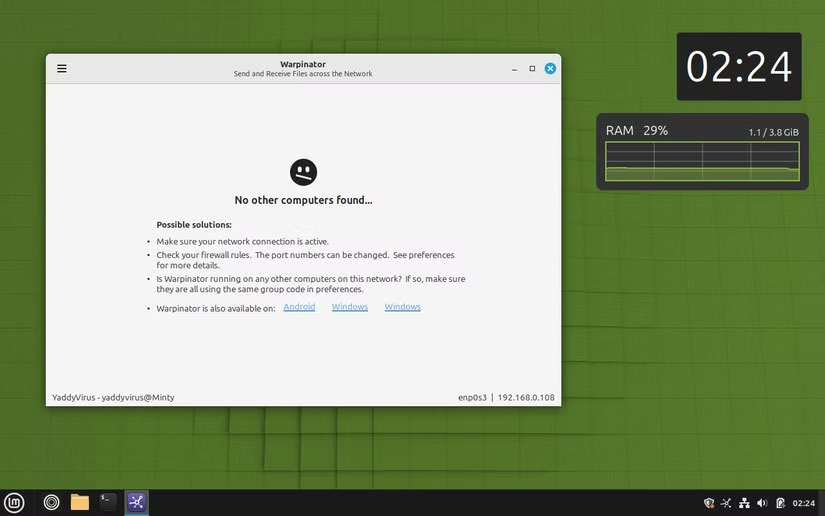Open the Warpinator hamburger menu

[62, 69]
